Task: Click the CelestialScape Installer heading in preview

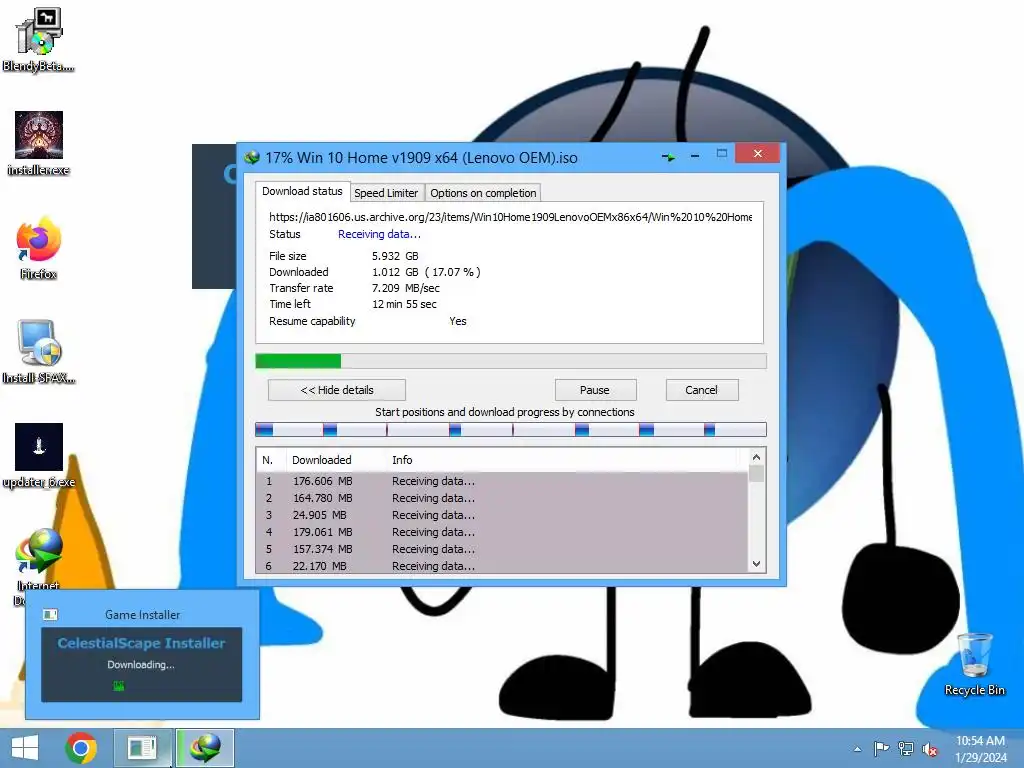Action: tap(141, 643)
